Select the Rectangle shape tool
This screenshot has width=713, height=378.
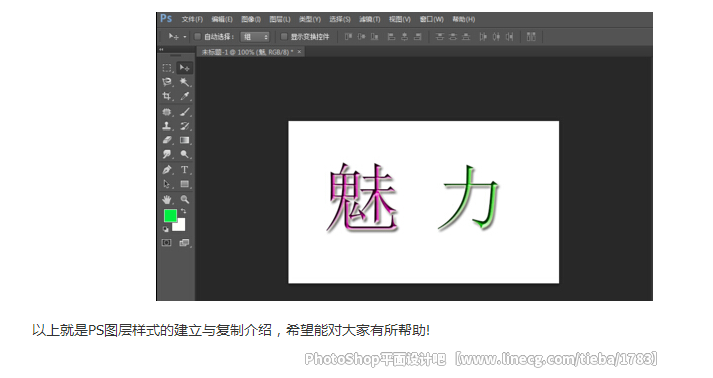coord(184,184)
